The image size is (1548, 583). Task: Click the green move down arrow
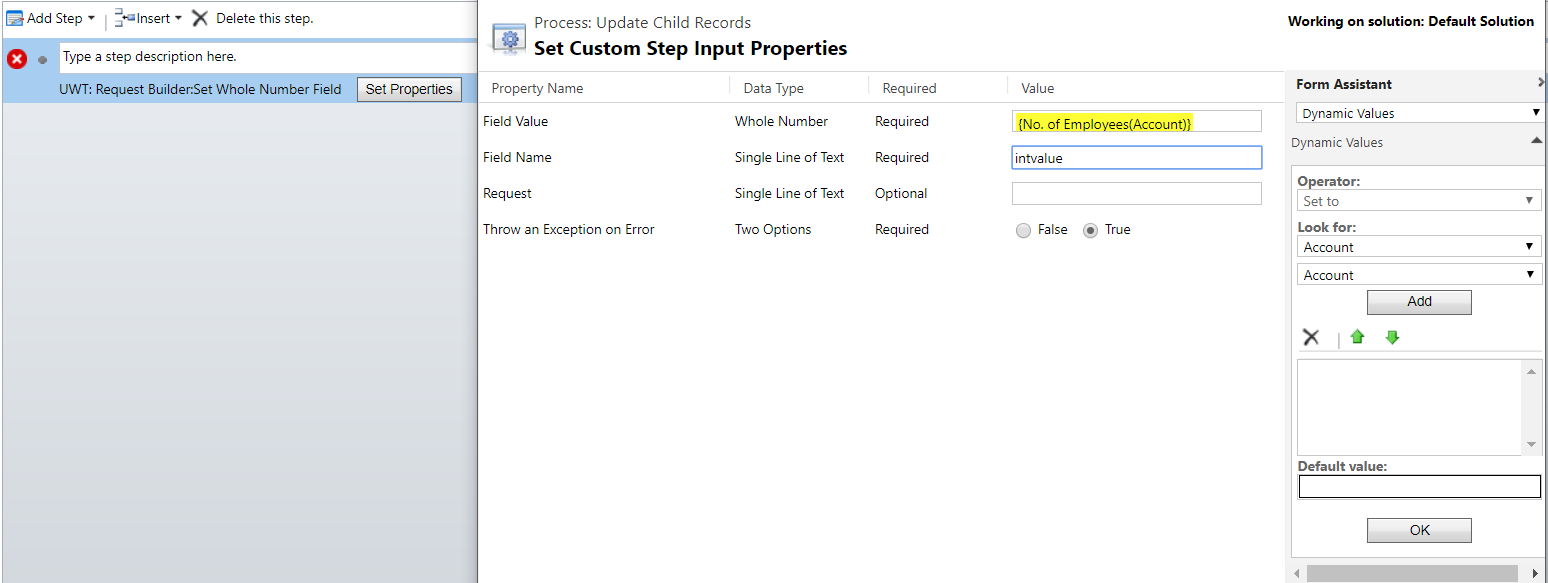click(1392, 338)
